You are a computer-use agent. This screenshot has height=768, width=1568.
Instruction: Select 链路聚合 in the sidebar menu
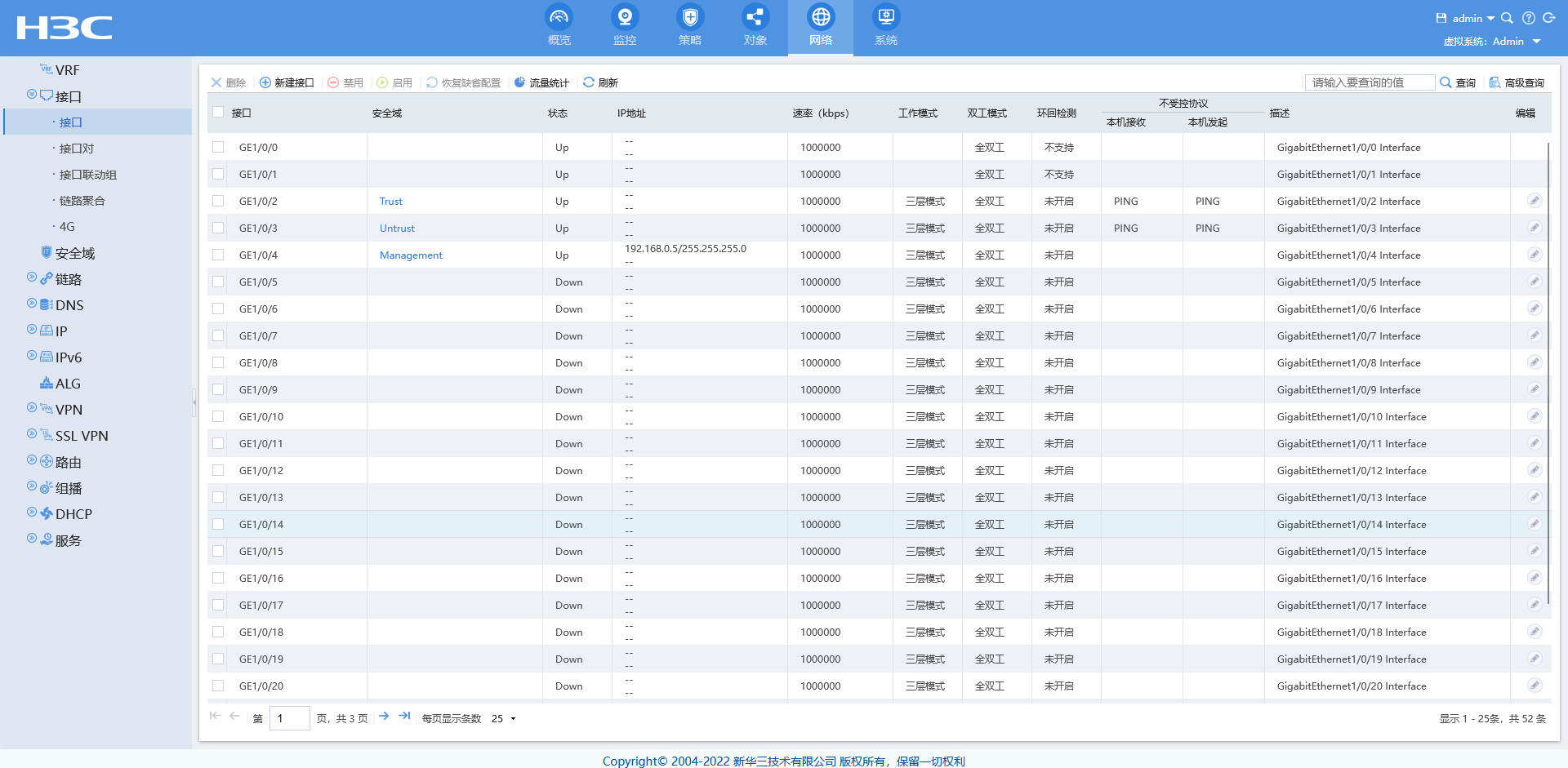[x=82, y=201]
